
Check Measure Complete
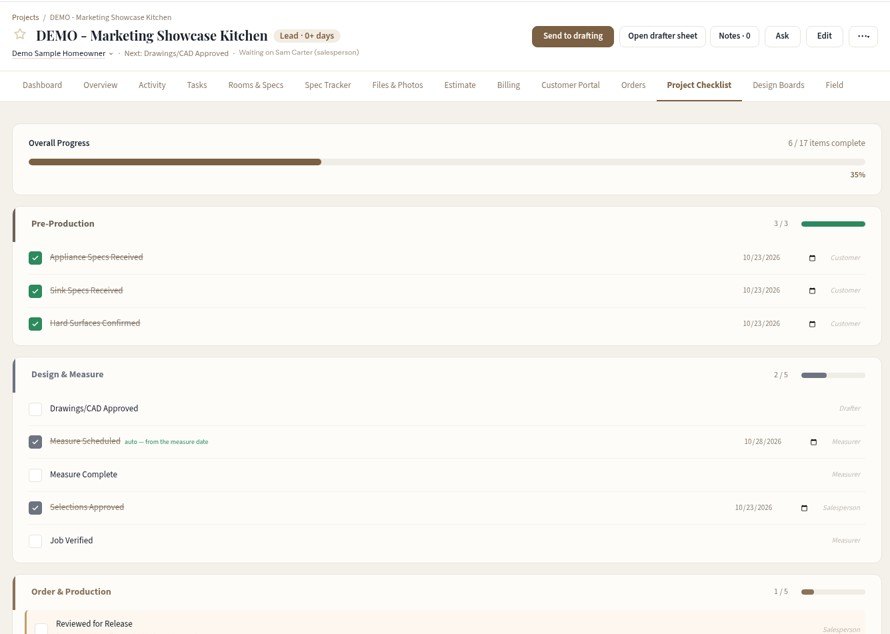35,475
